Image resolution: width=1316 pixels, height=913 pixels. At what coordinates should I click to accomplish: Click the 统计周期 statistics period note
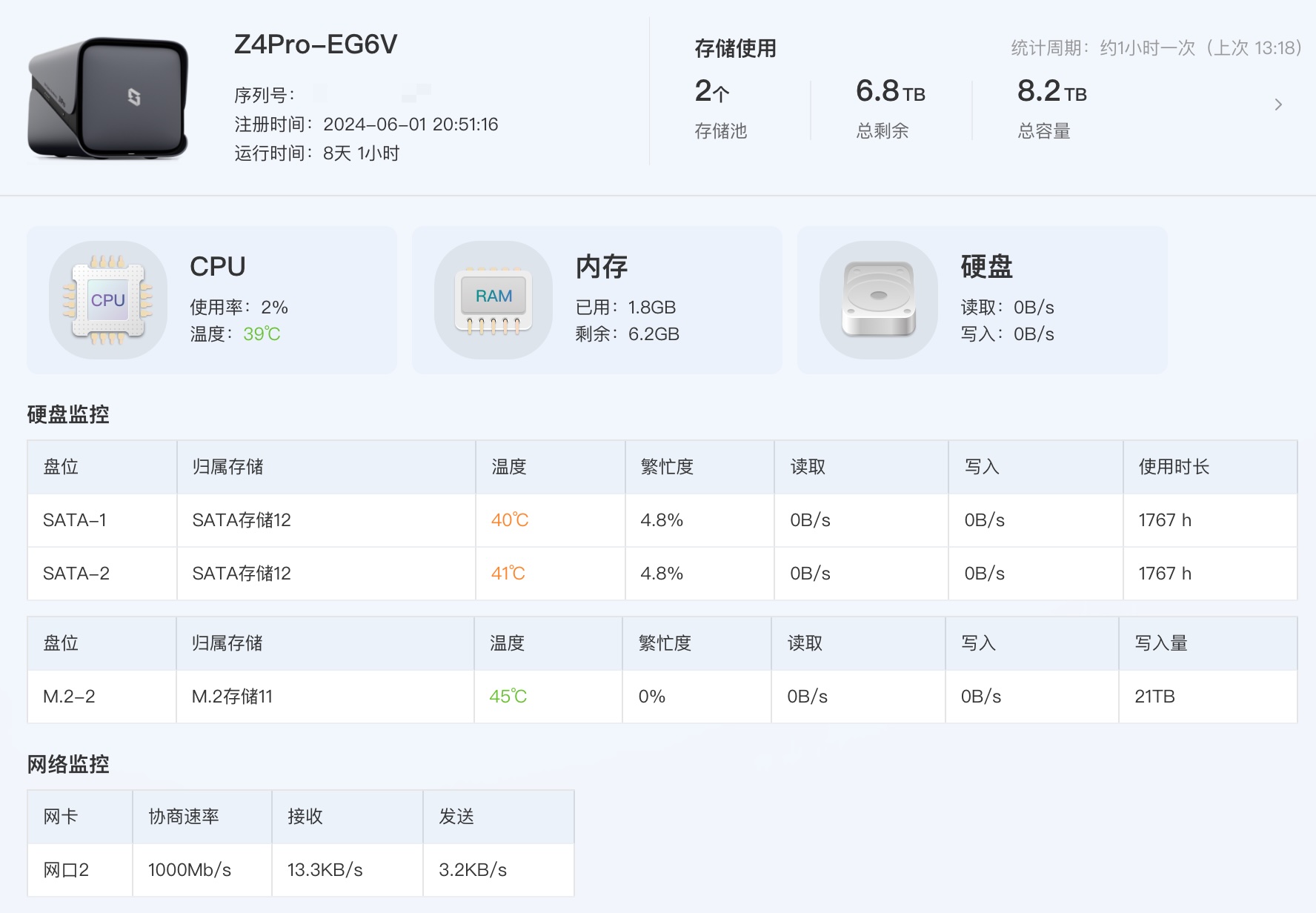1156,48
